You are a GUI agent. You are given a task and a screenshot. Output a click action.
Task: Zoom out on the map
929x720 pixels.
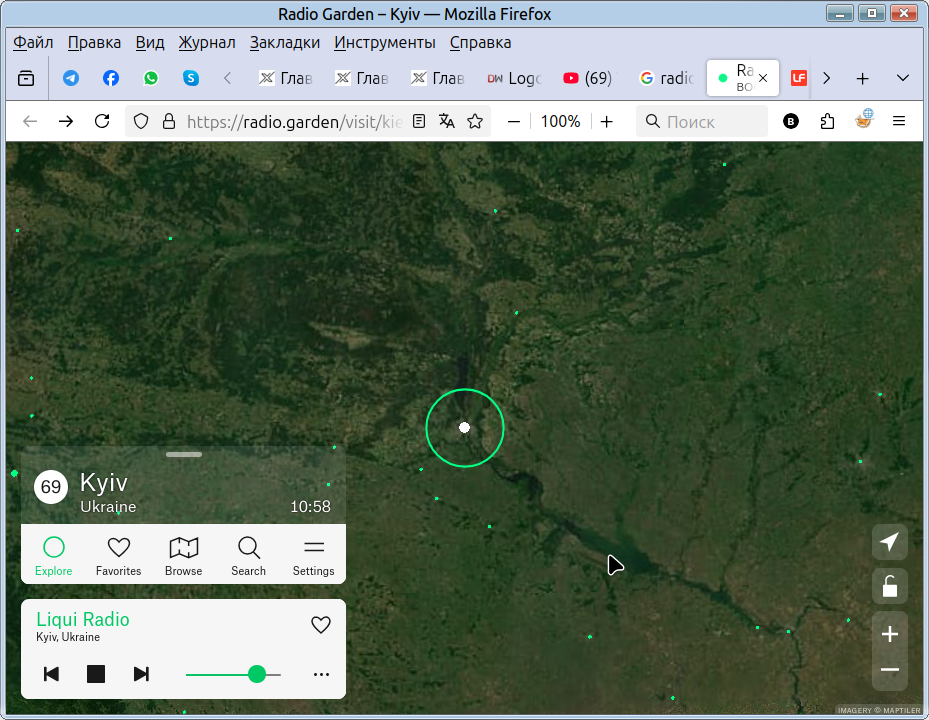(890, 670)
